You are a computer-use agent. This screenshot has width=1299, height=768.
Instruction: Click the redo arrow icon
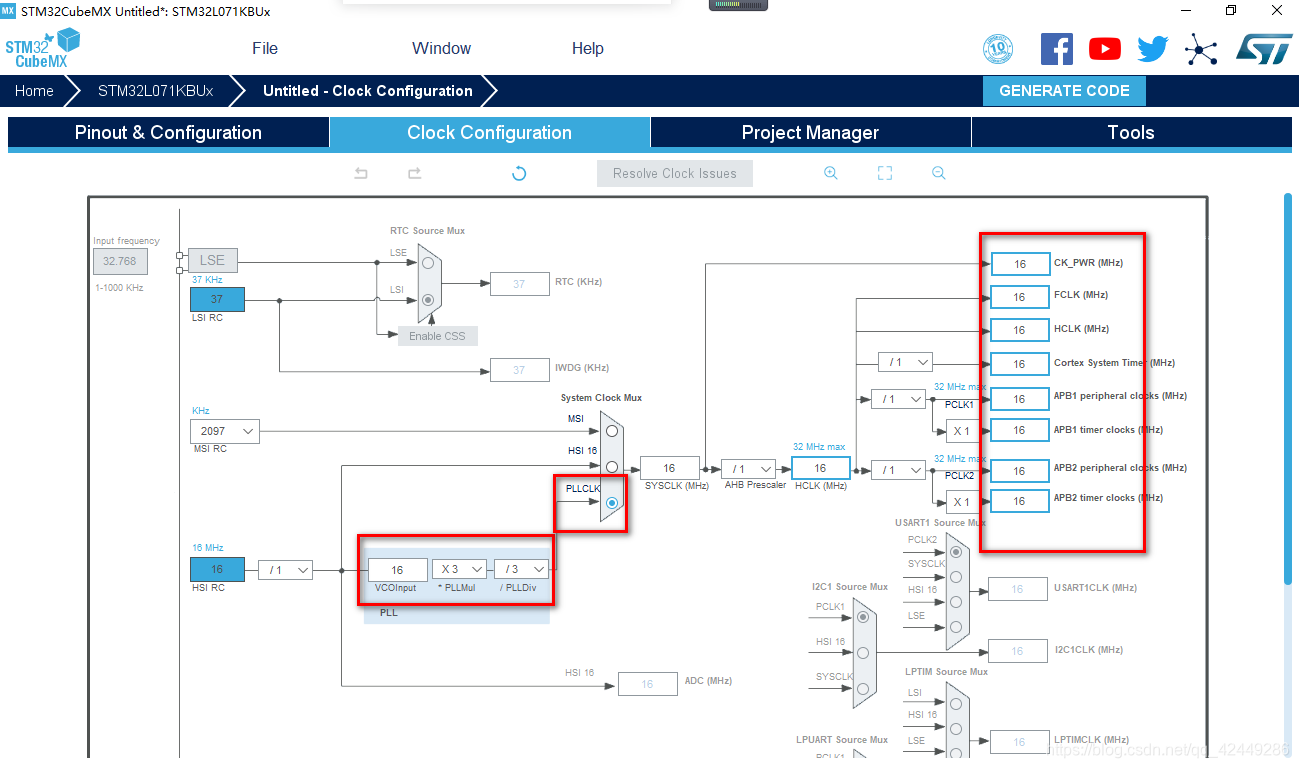[414, 173]
